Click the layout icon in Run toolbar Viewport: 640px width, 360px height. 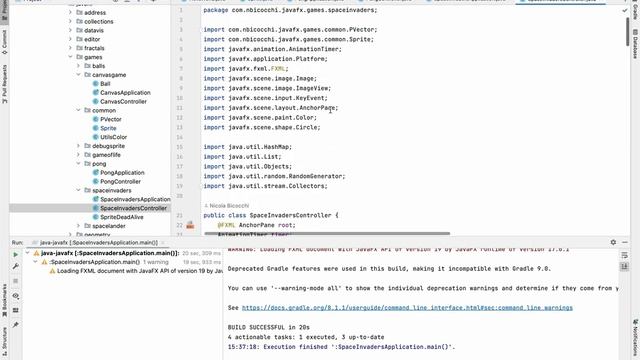tap(16, 310)
